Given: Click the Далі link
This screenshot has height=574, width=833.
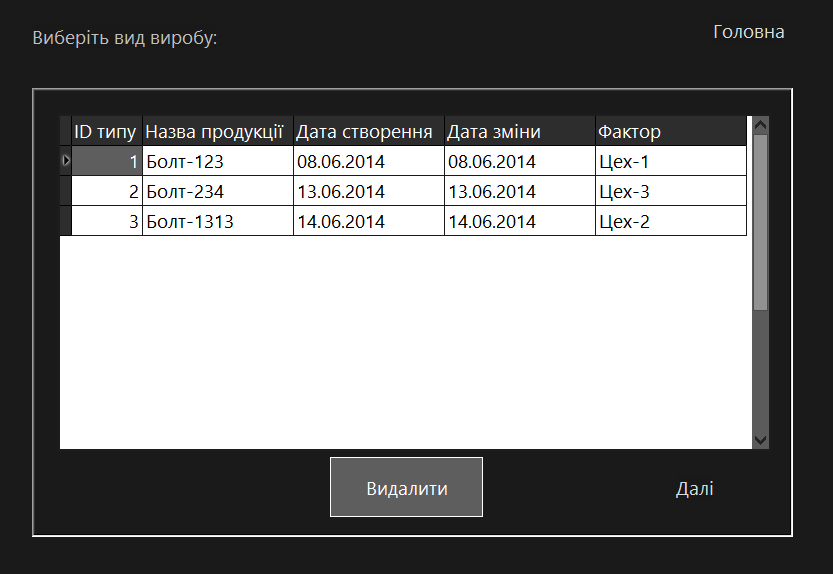Looking at the screenshot, I should pos(694,488).
